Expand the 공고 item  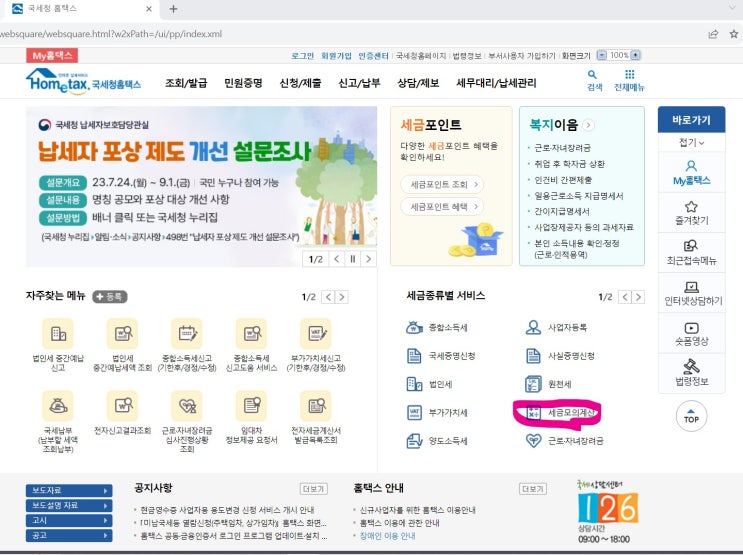click(69, 536)
